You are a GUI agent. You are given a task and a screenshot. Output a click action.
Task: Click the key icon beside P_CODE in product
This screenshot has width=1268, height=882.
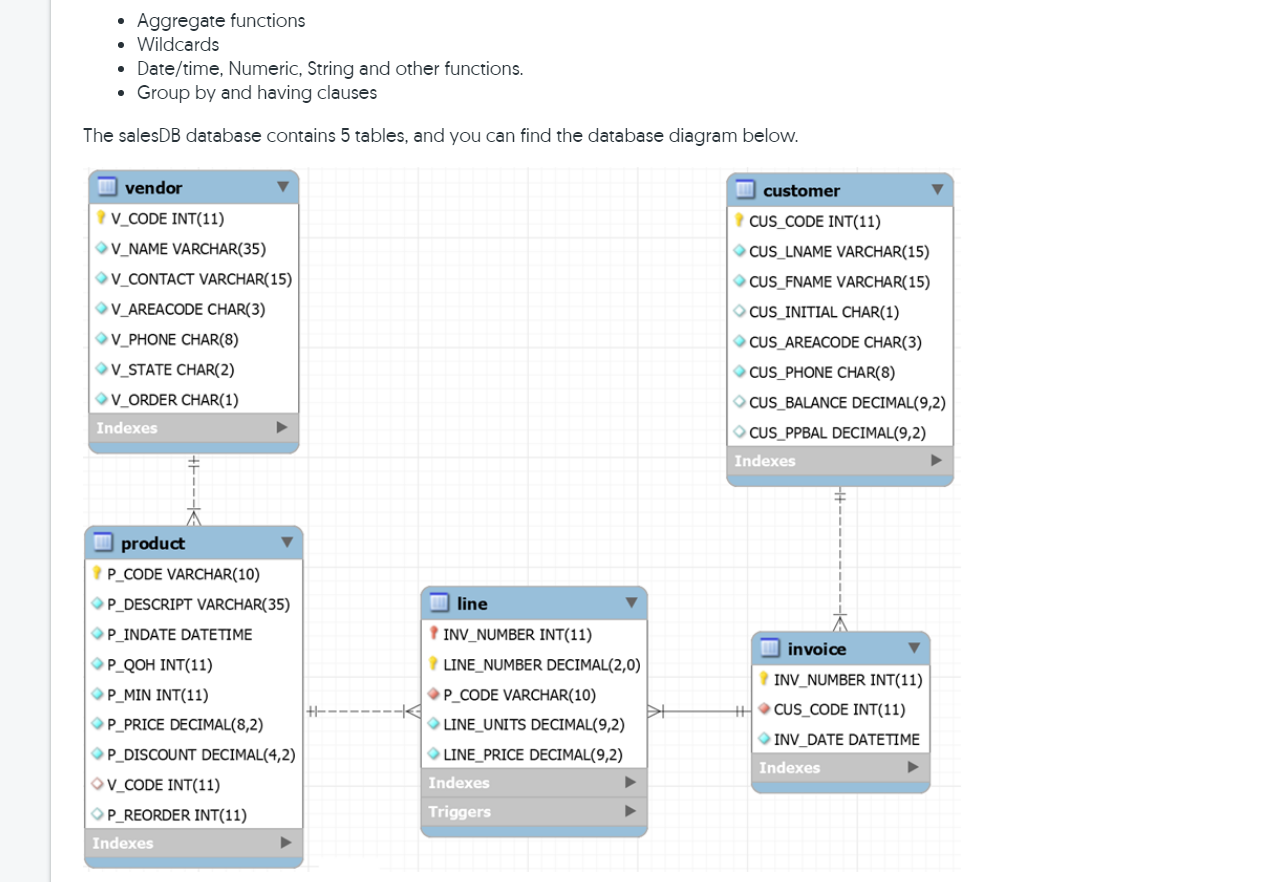(96, 573)
